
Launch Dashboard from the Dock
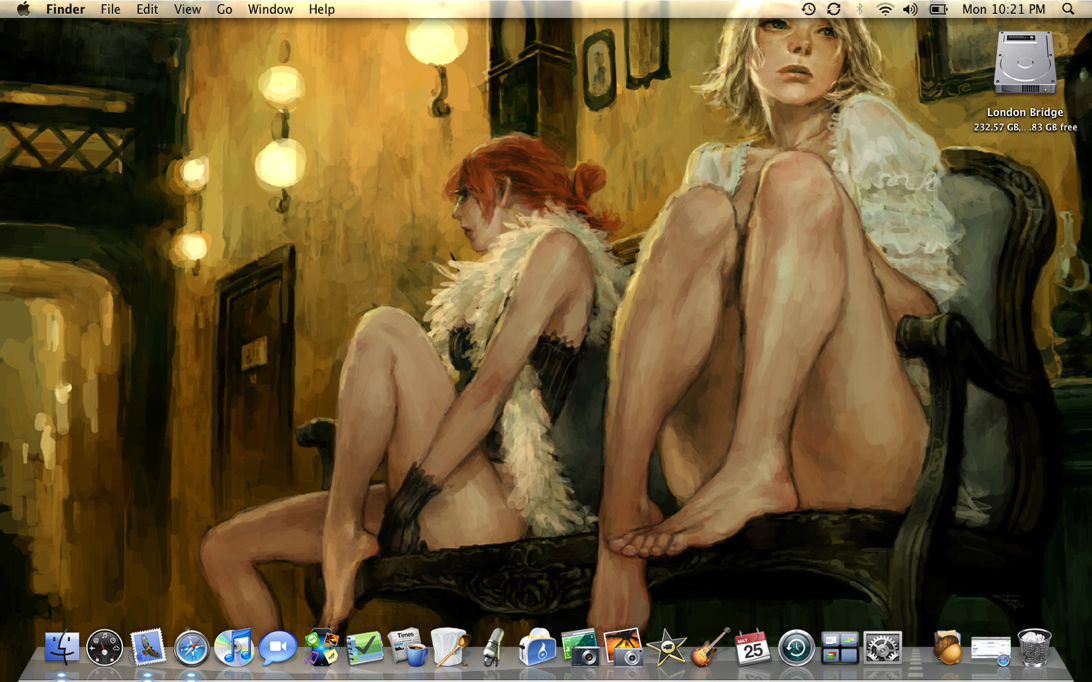point(104,648)
